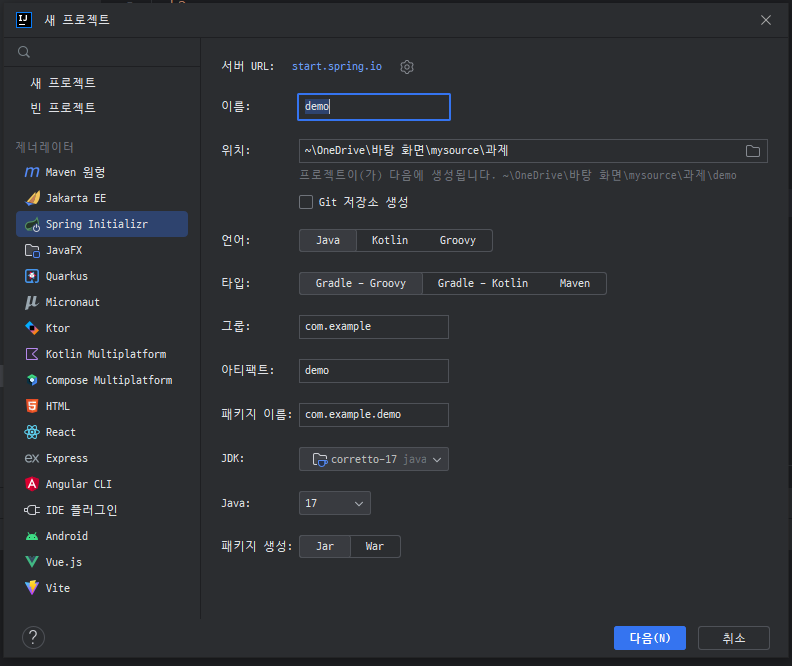The image size is (792, 666).
Task: Open help with question mark button
Action: click(33, 638)
